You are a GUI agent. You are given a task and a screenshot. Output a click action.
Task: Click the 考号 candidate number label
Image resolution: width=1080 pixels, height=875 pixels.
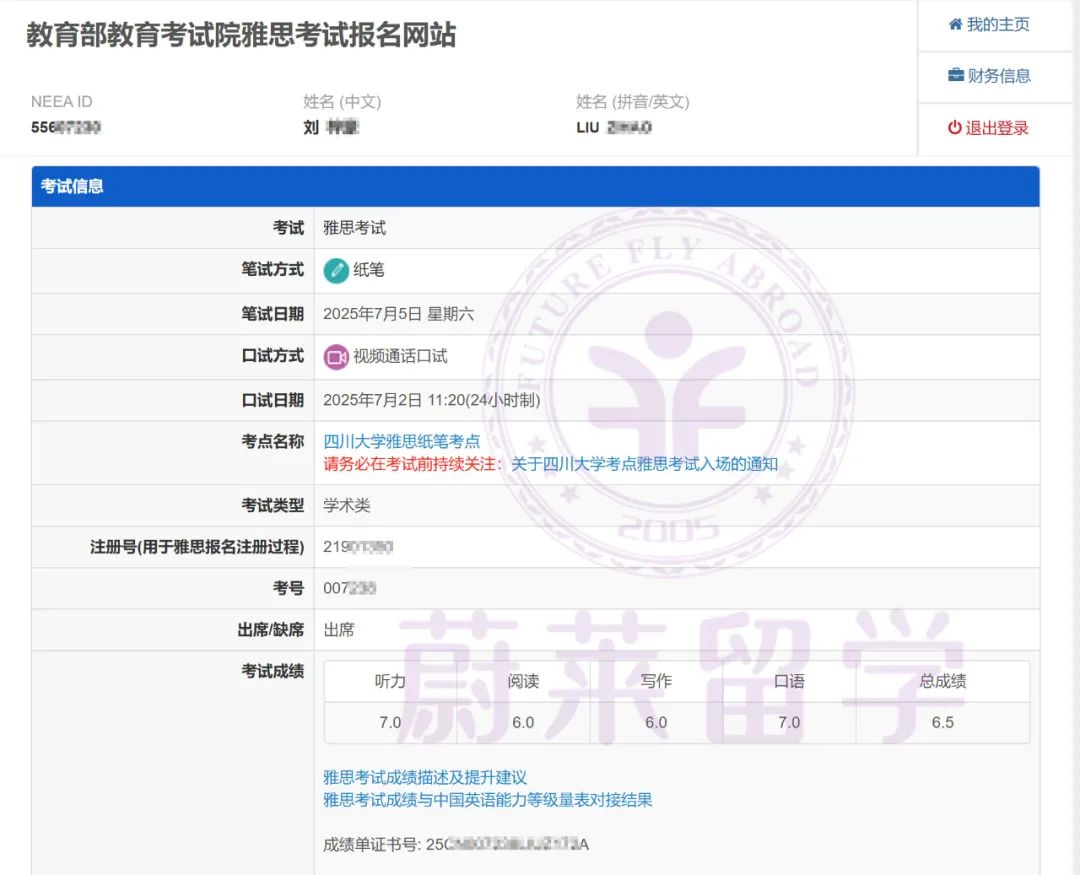click(288, 588)
